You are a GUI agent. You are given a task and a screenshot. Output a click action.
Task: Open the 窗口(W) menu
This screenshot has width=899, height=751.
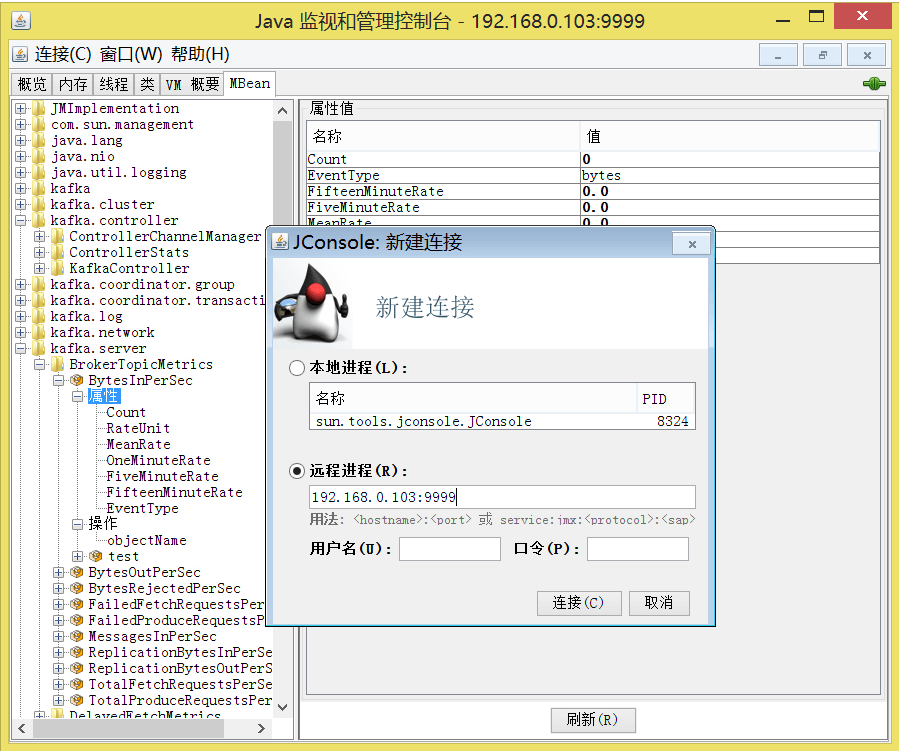click(x=131, y=54)
